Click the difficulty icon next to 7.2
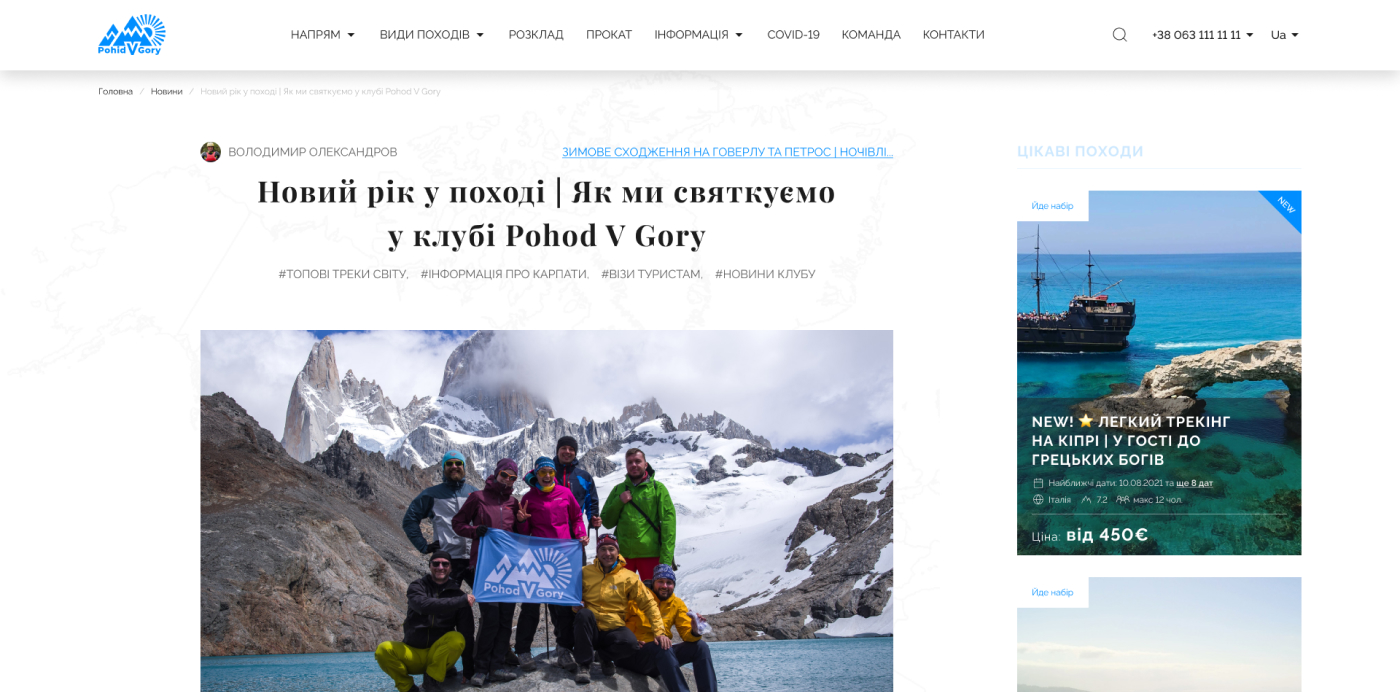The height and width of the screenshot is (692, 1400). coord(1086,500)
